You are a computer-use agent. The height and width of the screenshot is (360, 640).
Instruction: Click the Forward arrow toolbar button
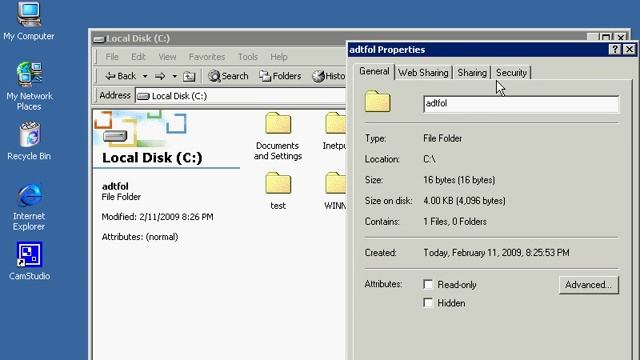(x=160, y=76)
